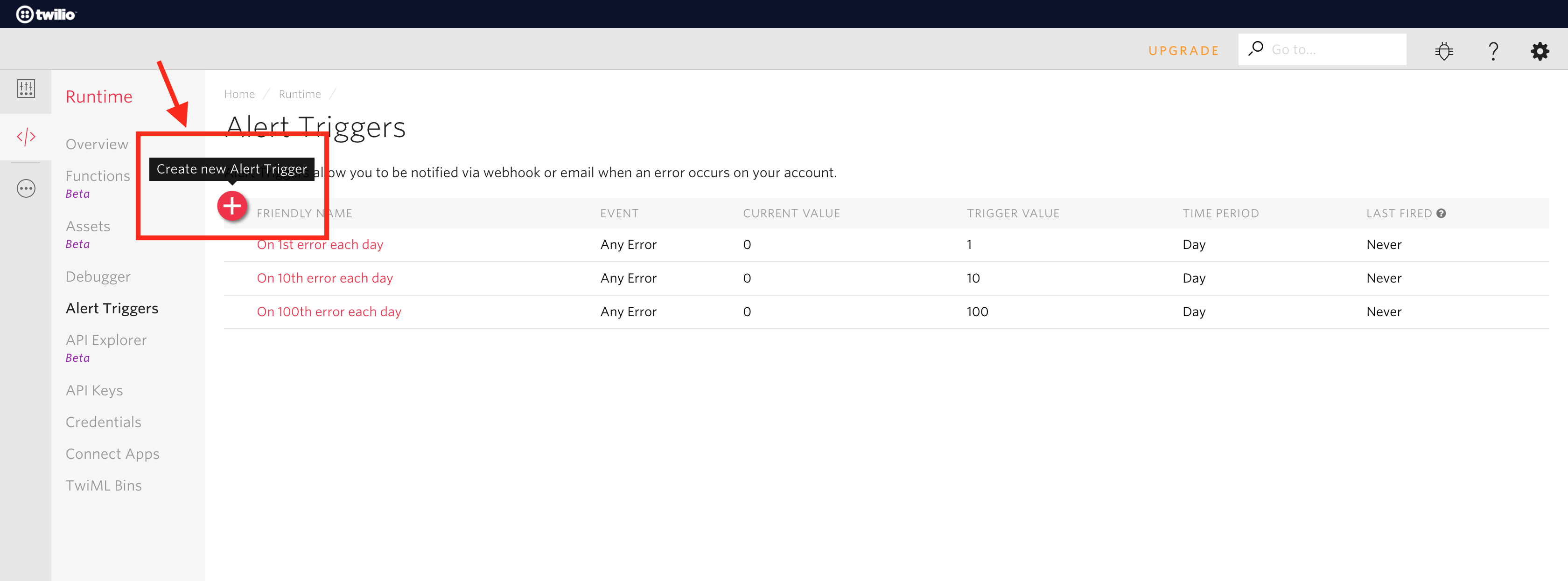The height and width of the screenshot is (581, 1568).
Task: Select Credentials in the sidebar menu
Action: coord(104,422)
